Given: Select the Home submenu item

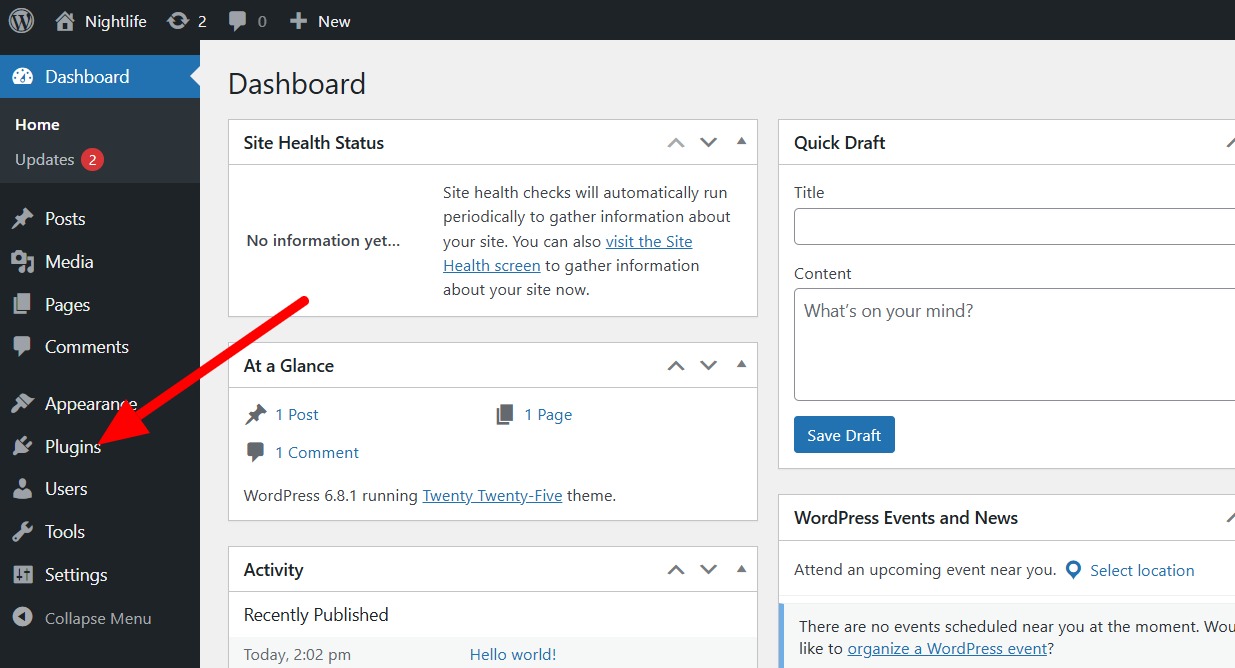Looking at the screenshot, I should point(37,125).
